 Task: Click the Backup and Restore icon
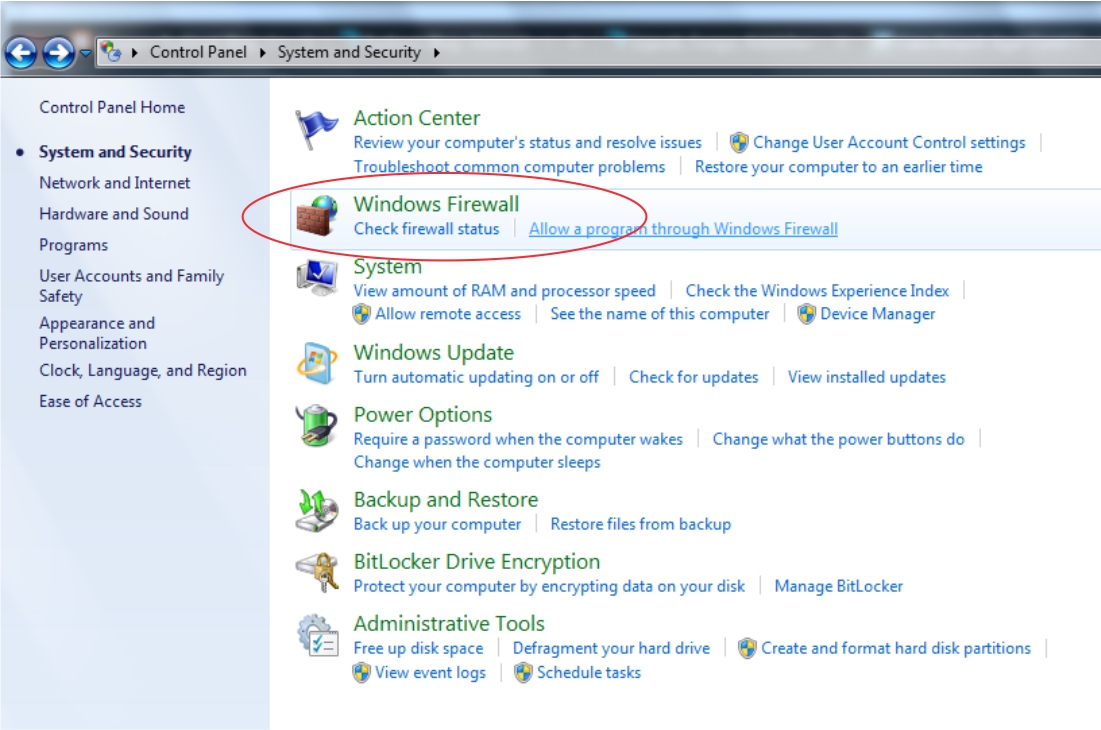tap(317, 511)
